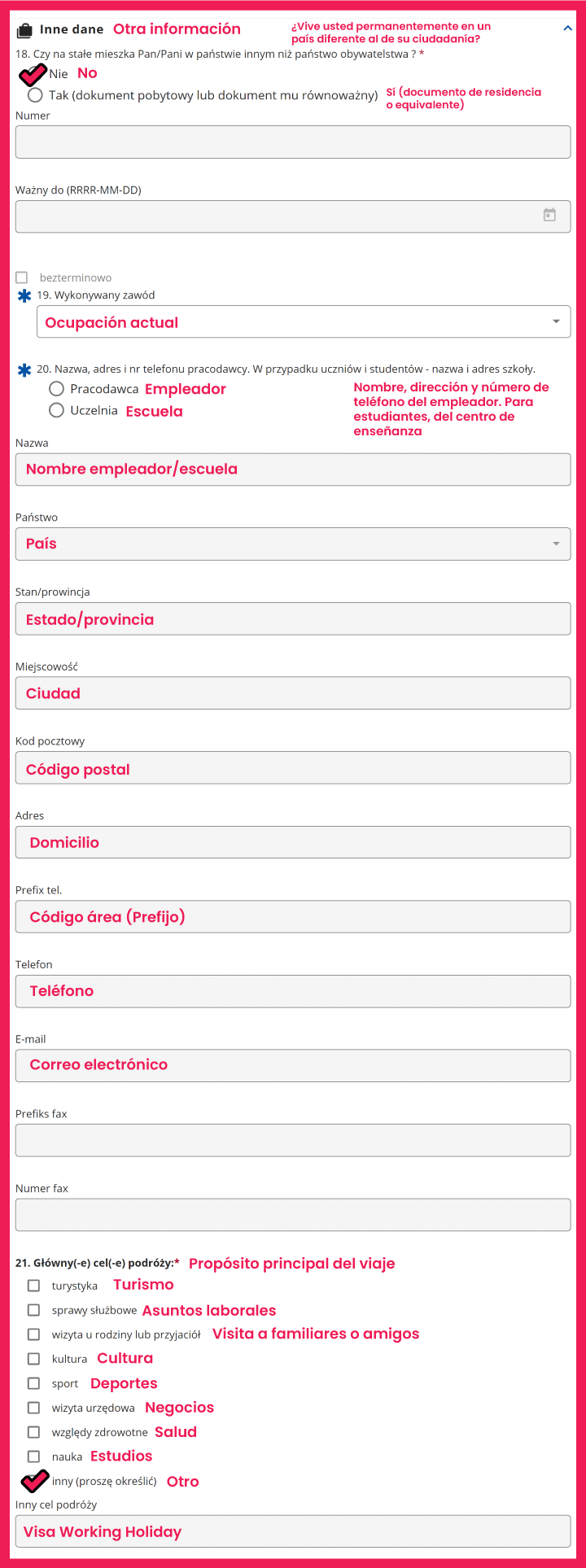
Task: Choose the Uczelnia radio option
Action: (56, 410)
